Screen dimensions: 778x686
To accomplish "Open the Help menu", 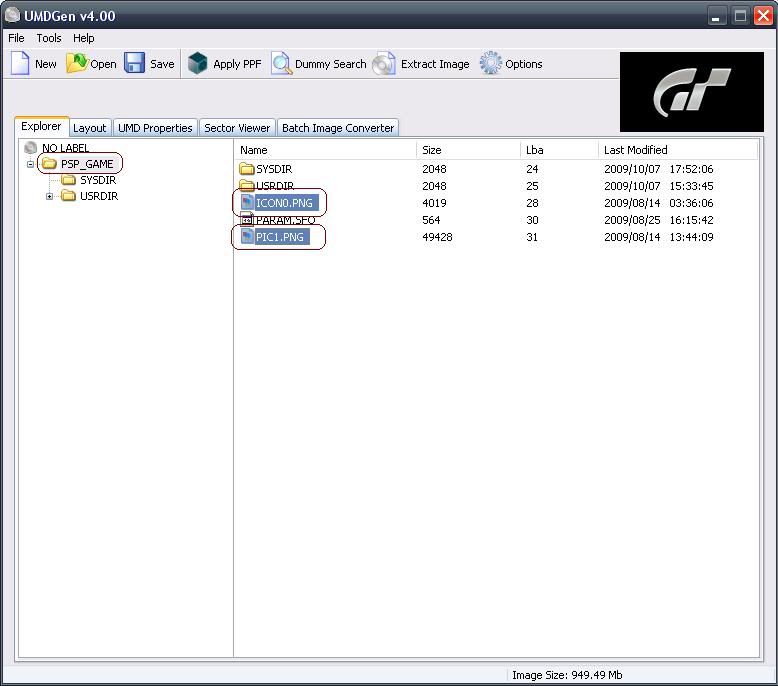I will click(x=83, y=38).
